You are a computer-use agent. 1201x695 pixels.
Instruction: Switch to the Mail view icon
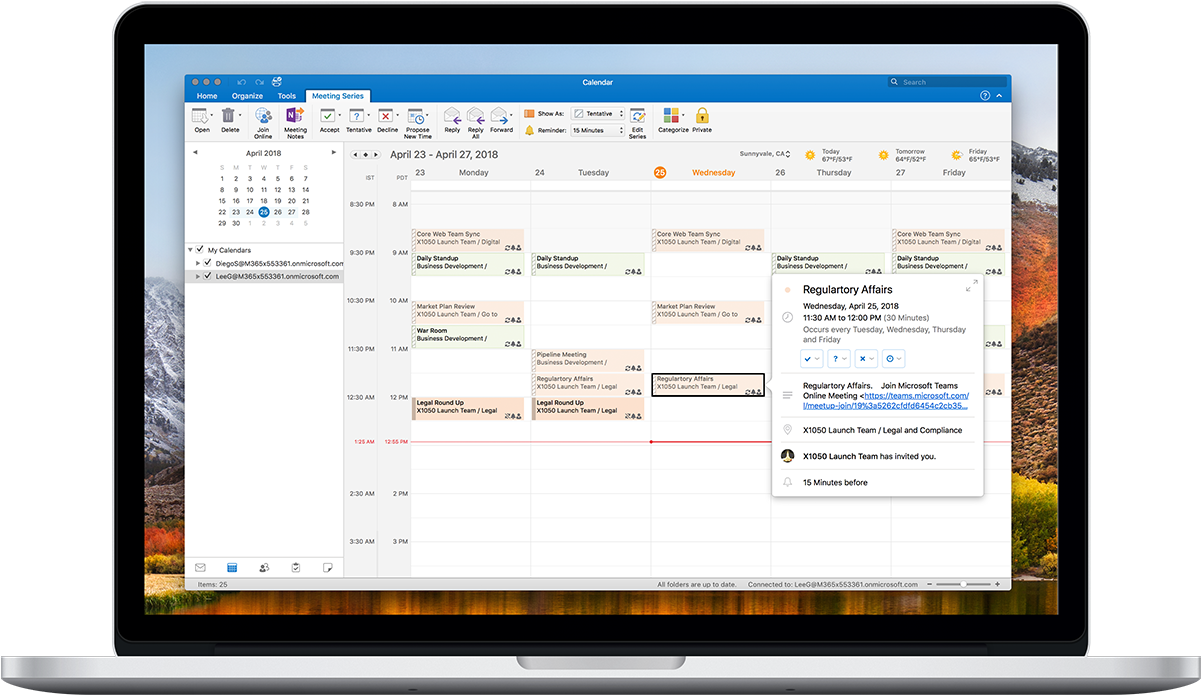click(x=199, y=567)
